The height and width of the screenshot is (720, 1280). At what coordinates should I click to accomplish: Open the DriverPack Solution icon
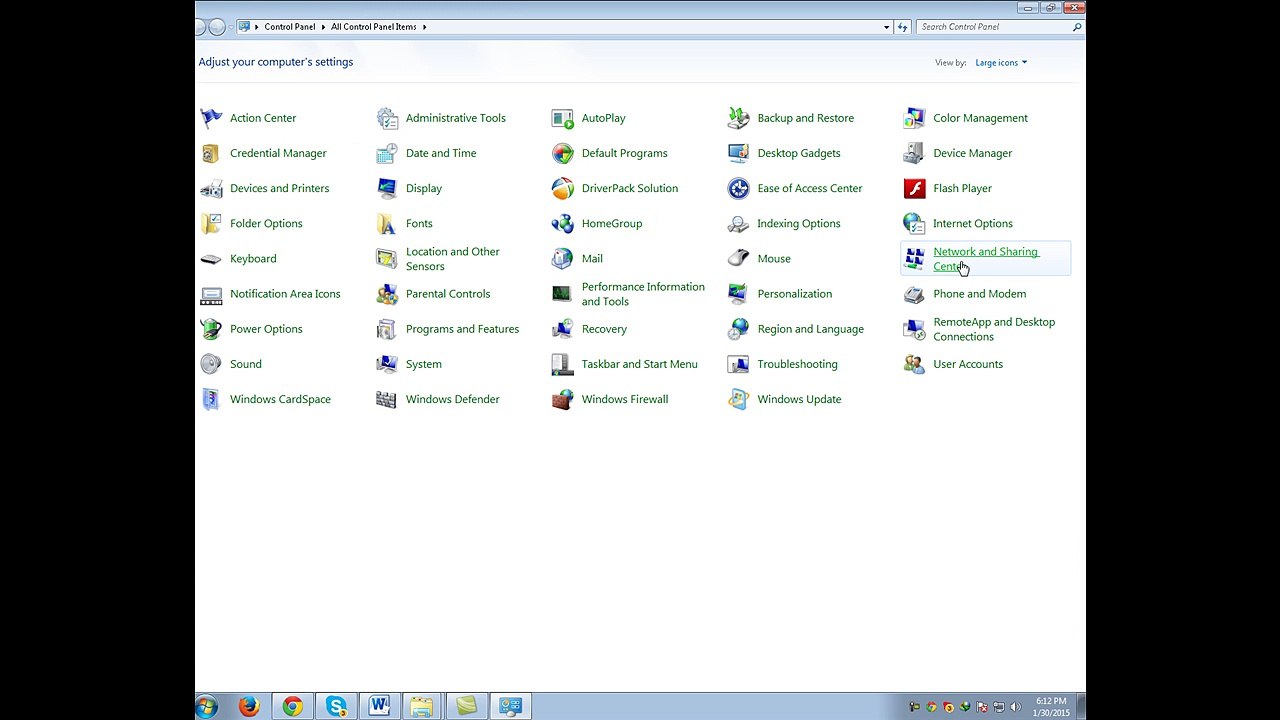(x=563, y=188)
